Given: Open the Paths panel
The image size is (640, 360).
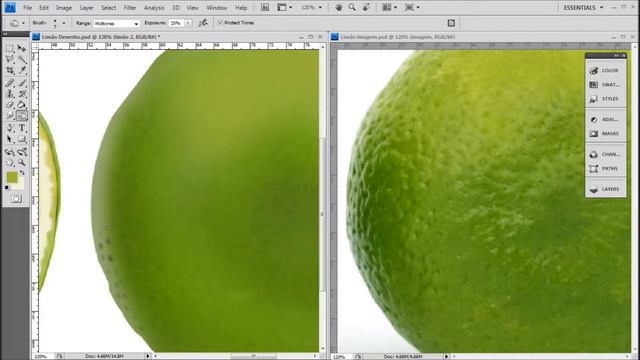Looking at the screenshot, I should [606, 168].
